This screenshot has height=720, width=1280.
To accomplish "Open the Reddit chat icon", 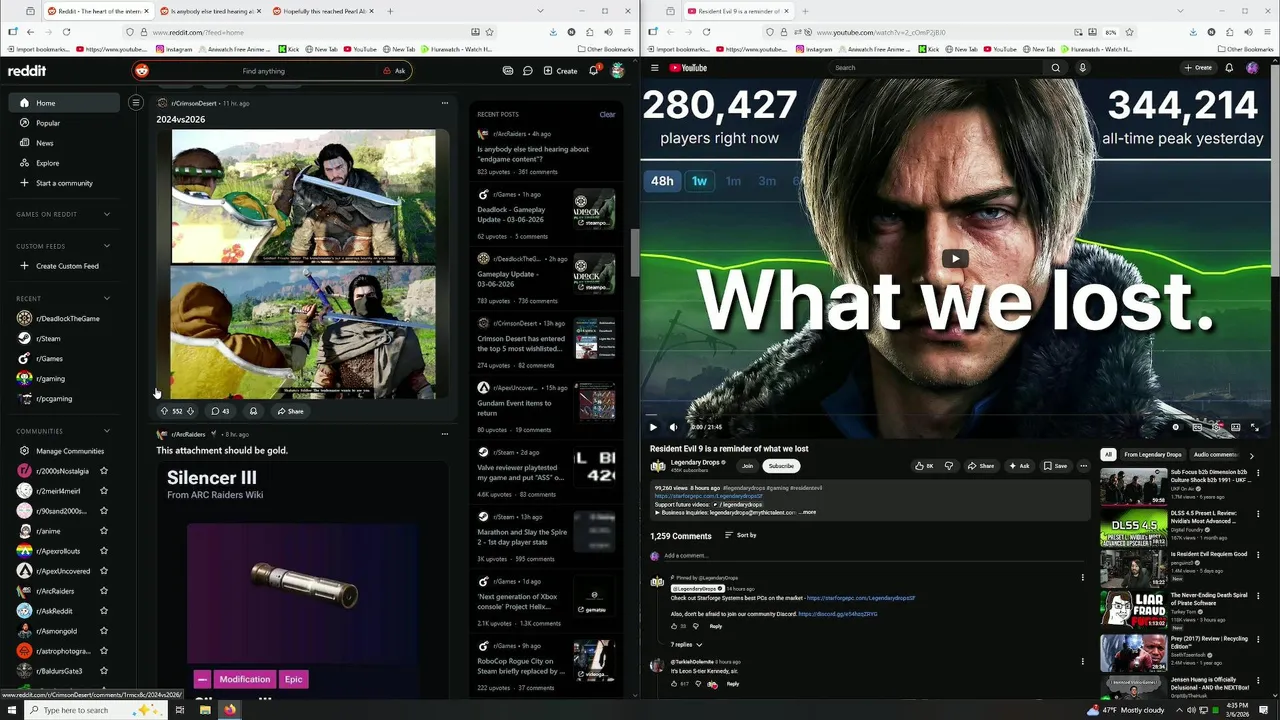I will pos(527,71).
